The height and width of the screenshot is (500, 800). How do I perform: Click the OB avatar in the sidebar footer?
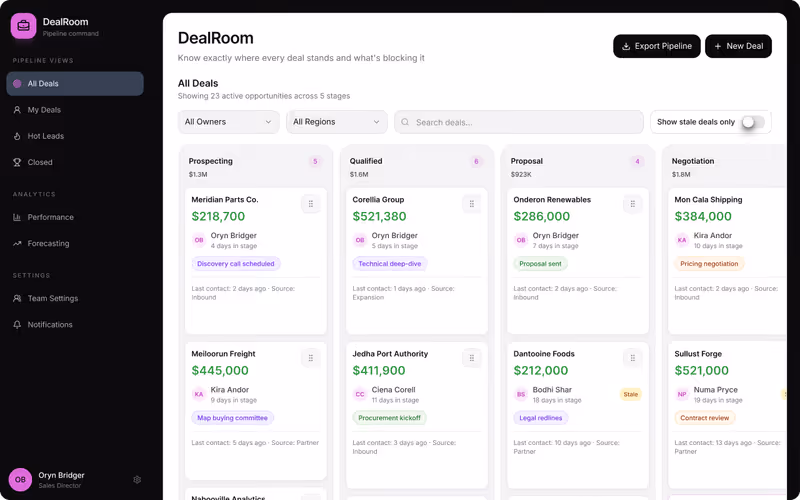click(20, 480)
